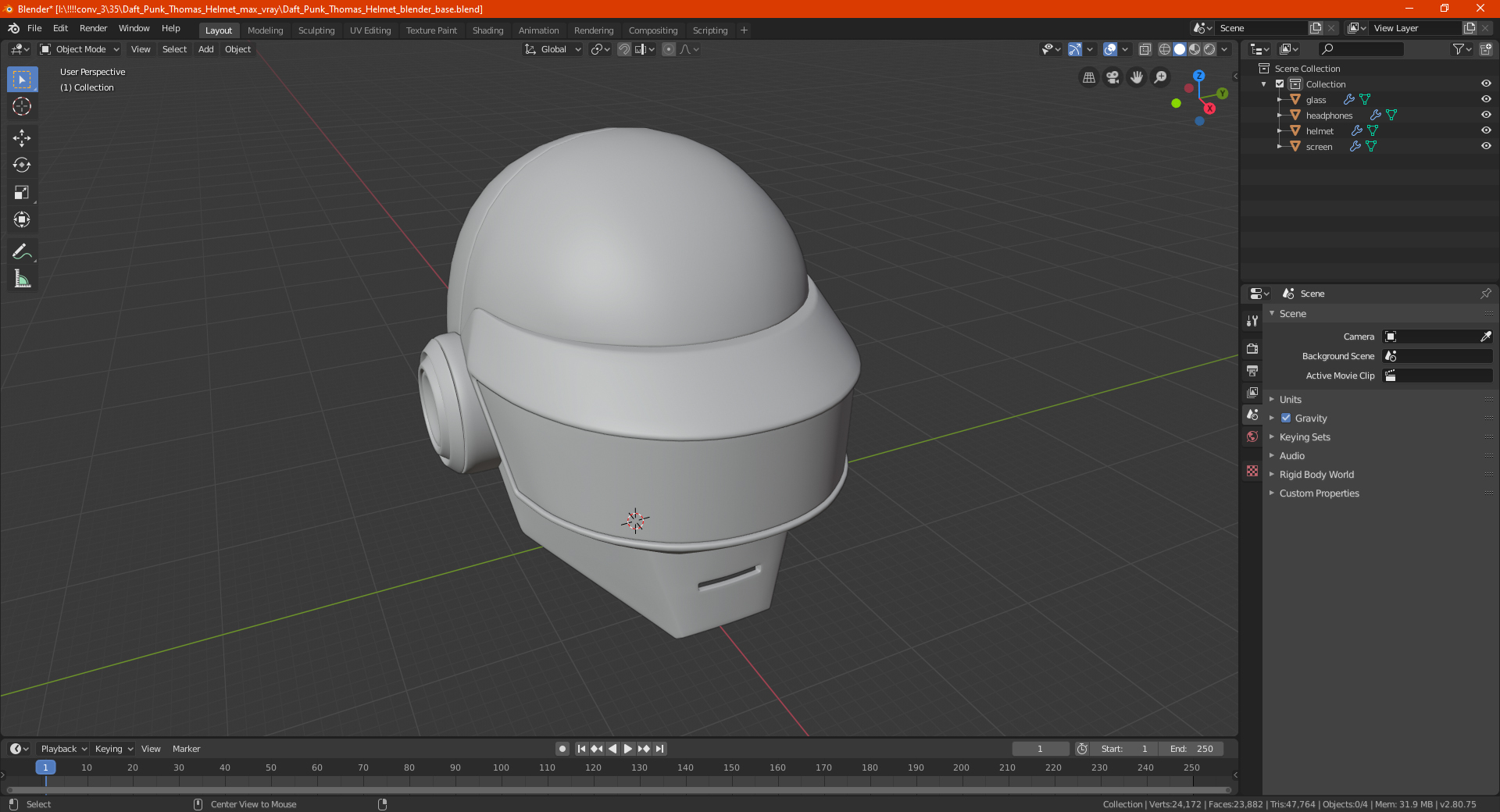Click the outliner search field
This screenshot has height=812, width=1500.
1360,49
